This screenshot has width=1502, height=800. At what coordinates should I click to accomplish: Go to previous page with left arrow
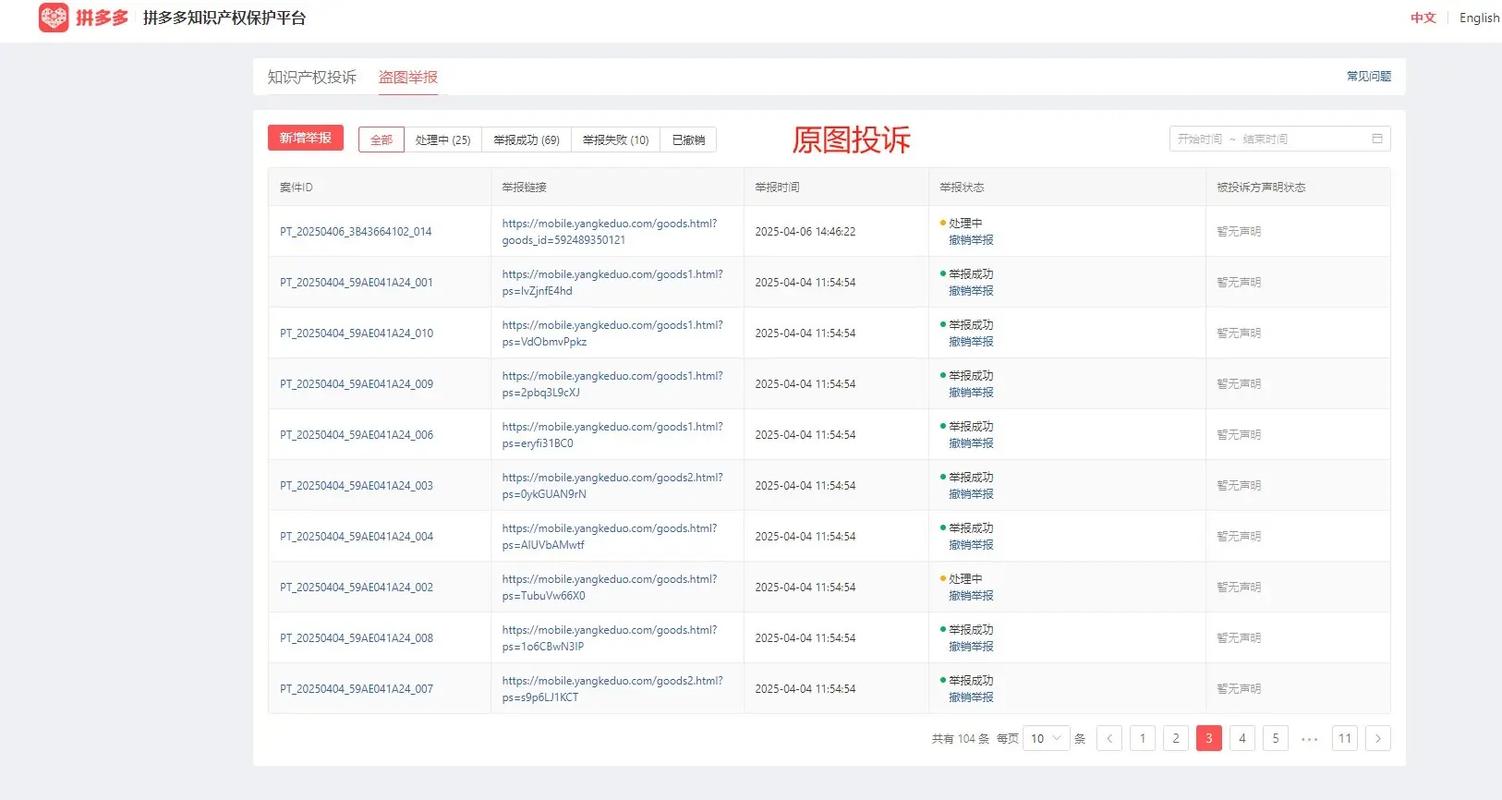tap(1109, 739)
